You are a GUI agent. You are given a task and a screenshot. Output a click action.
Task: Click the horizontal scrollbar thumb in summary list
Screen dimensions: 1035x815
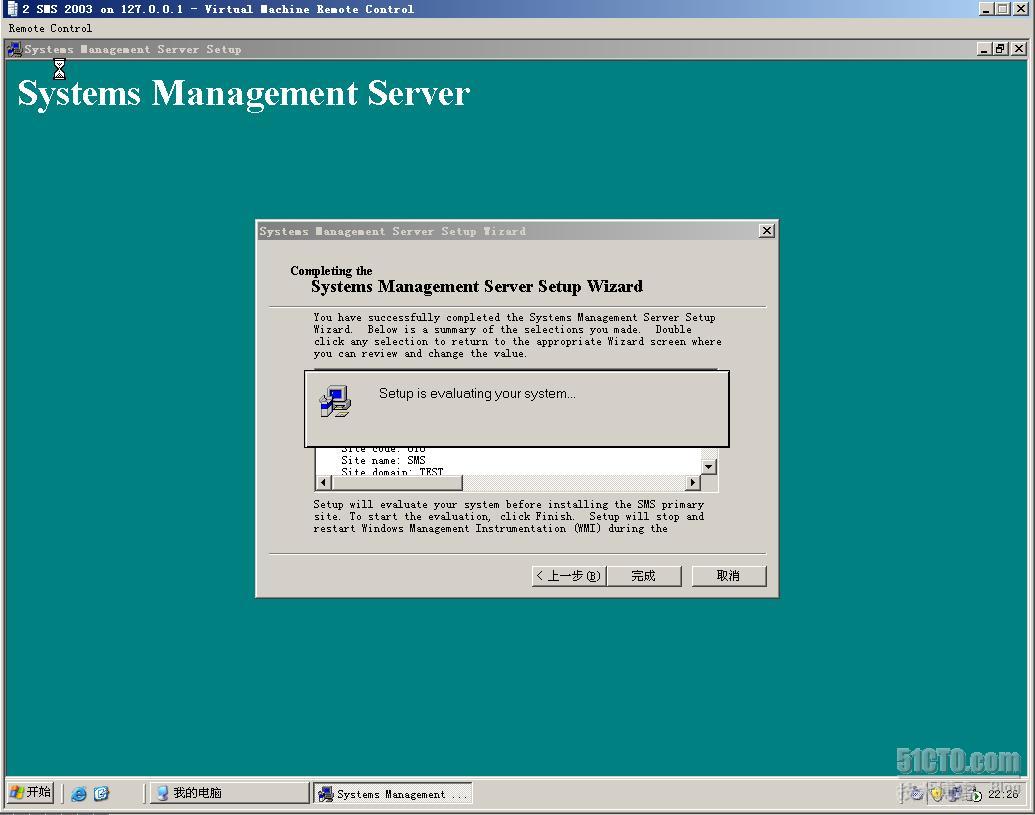[x=396, y=482]
